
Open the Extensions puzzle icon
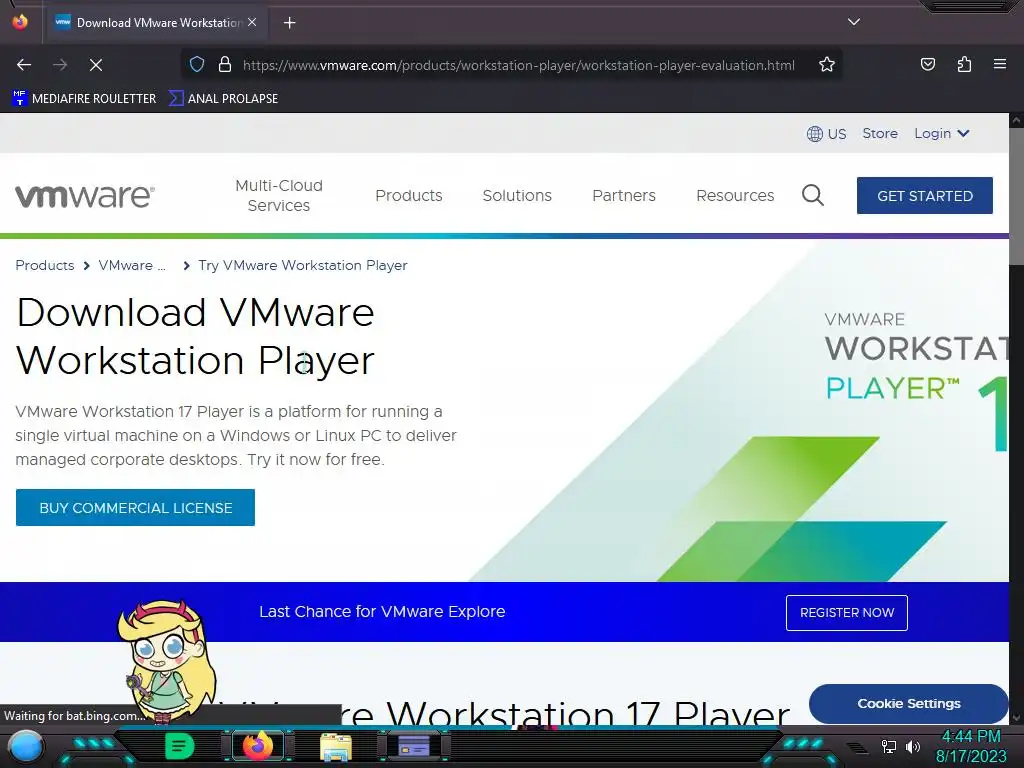(964, 65)
